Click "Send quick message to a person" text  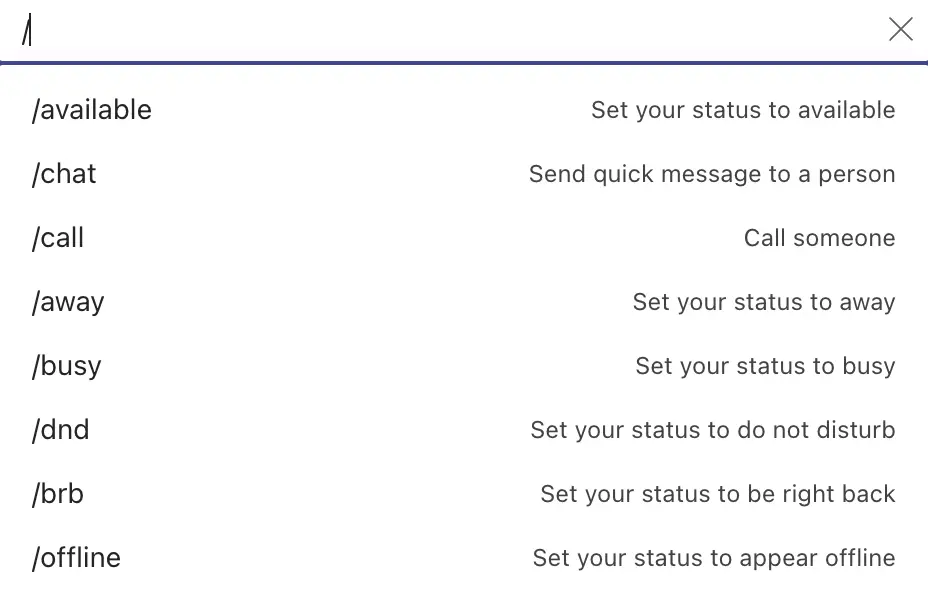(x=712, y=174)
